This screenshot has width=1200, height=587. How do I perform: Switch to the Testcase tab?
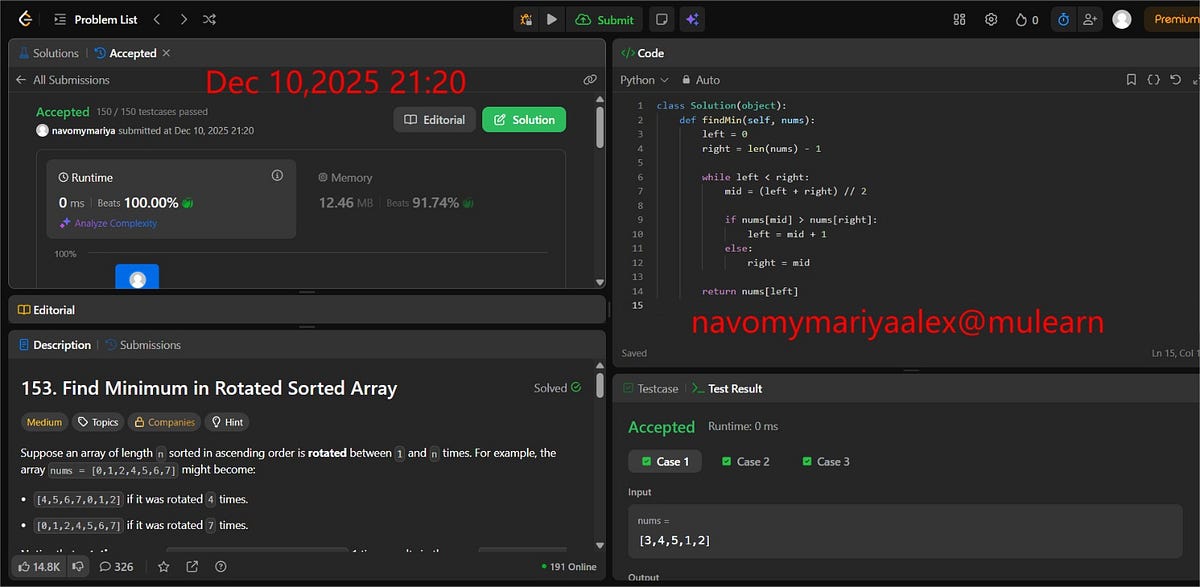(649, 388)
